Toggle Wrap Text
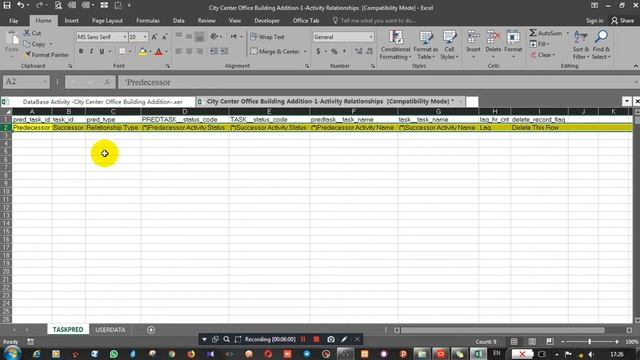Image resolution: width=640 pixels, height=360 pixels. pyautogui.click(x=267, y=37)
